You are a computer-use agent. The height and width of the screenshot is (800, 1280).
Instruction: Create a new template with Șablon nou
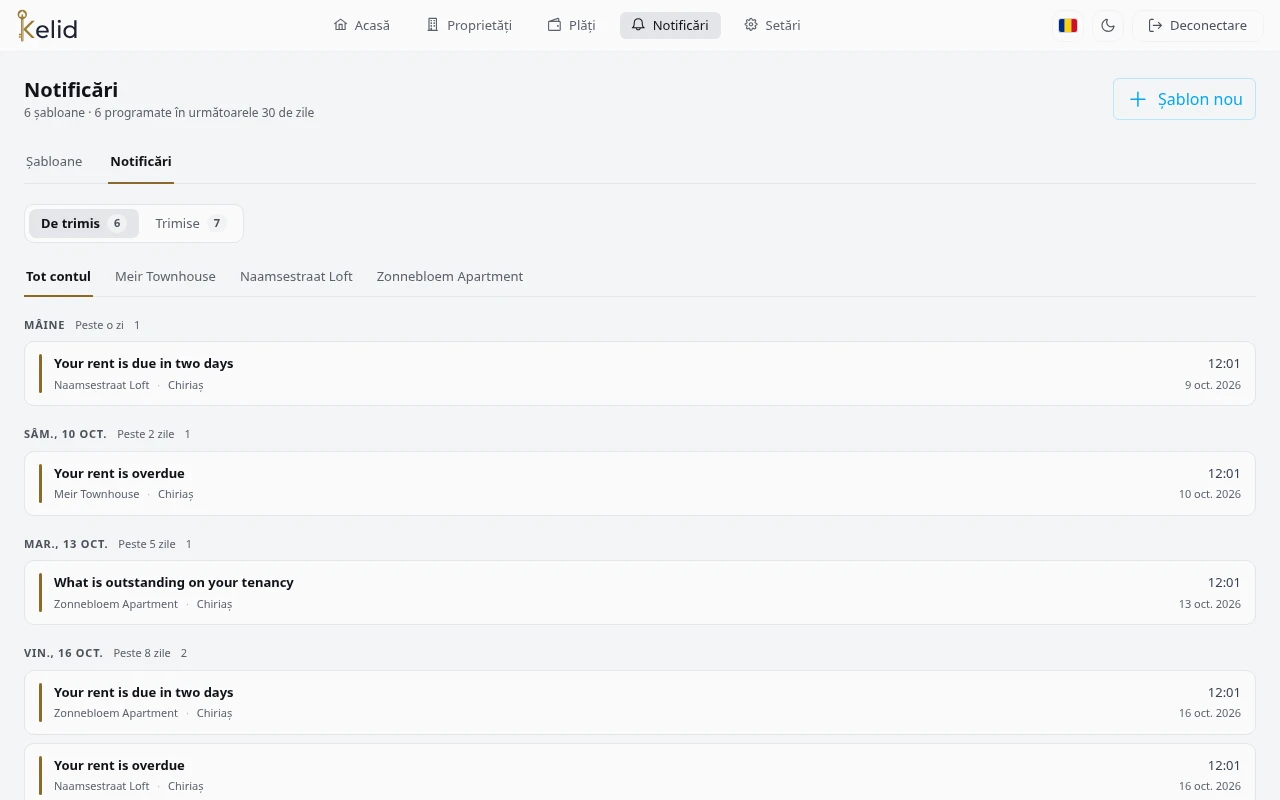(1184, 99)
